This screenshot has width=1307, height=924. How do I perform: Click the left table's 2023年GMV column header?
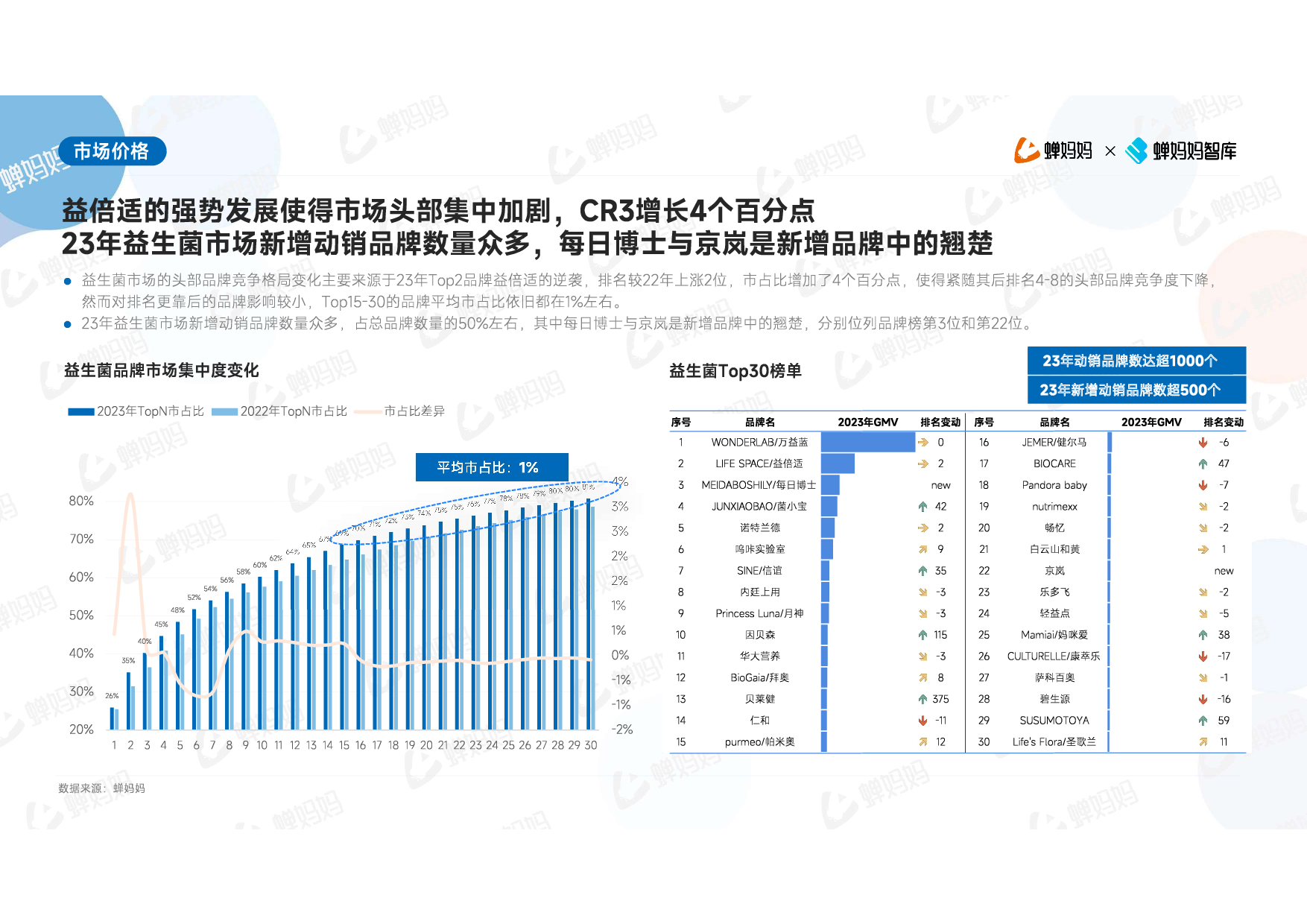[867, 422]
